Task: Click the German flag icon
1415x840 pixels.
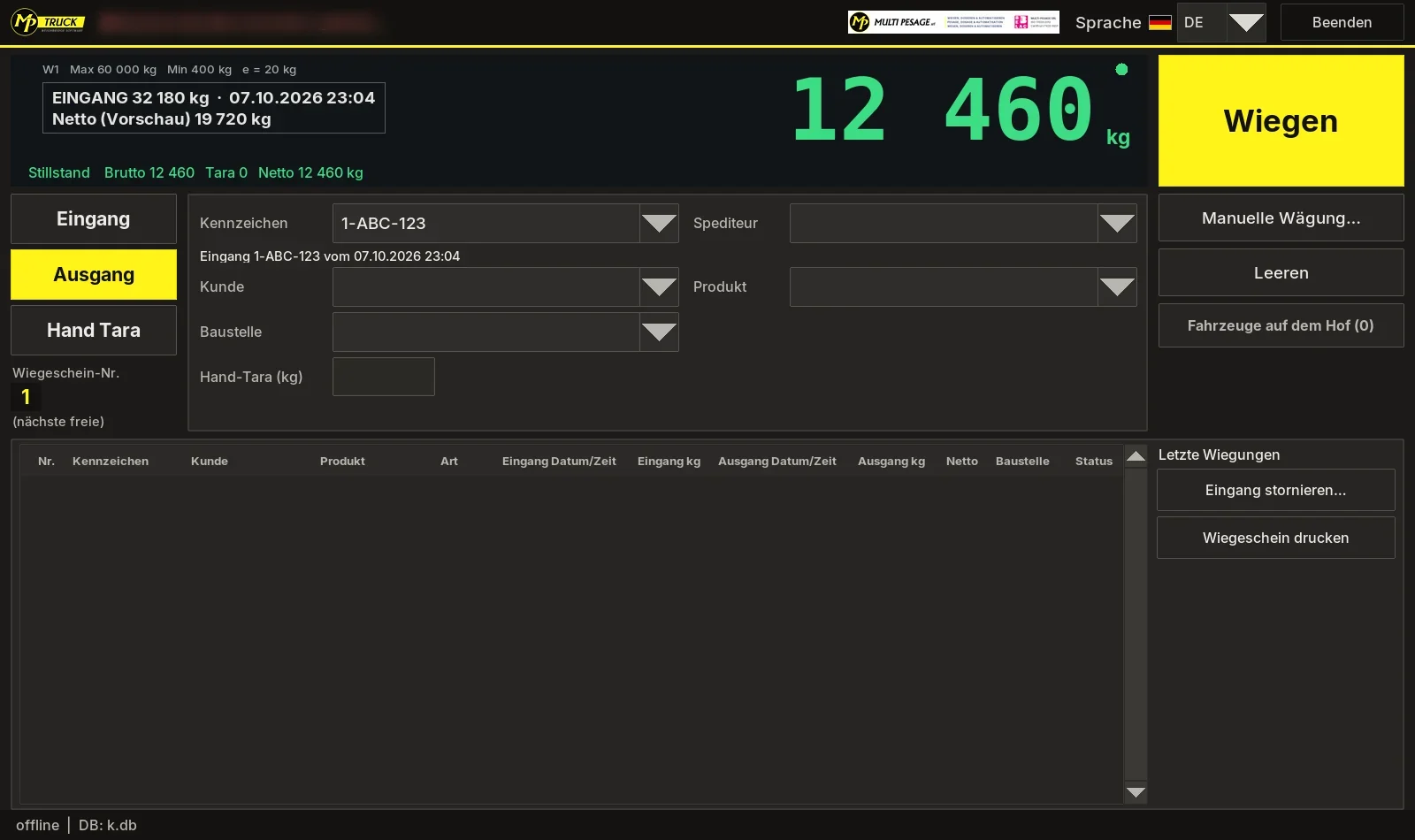Action: point(1160,23)
